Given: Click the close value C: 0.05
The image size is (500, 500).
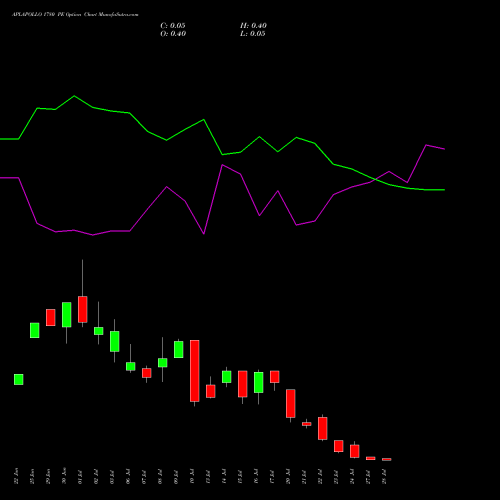Looking at the screenshot, I should [x=173, y=26].
